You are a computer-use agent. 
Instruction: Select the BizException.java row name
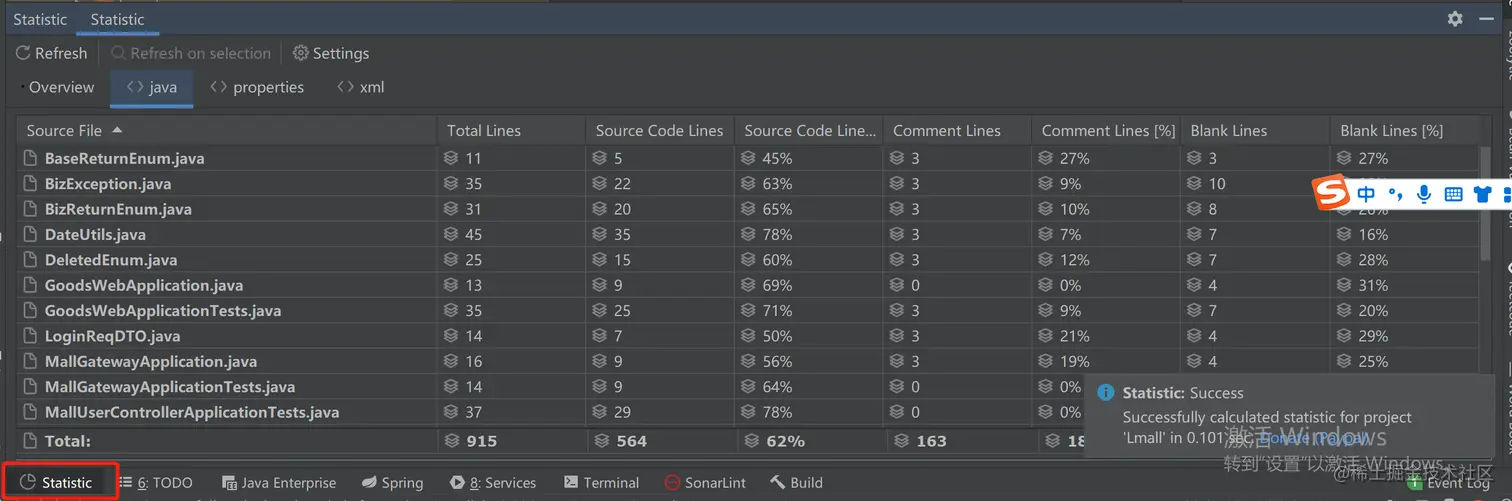[x=108, y=184]
